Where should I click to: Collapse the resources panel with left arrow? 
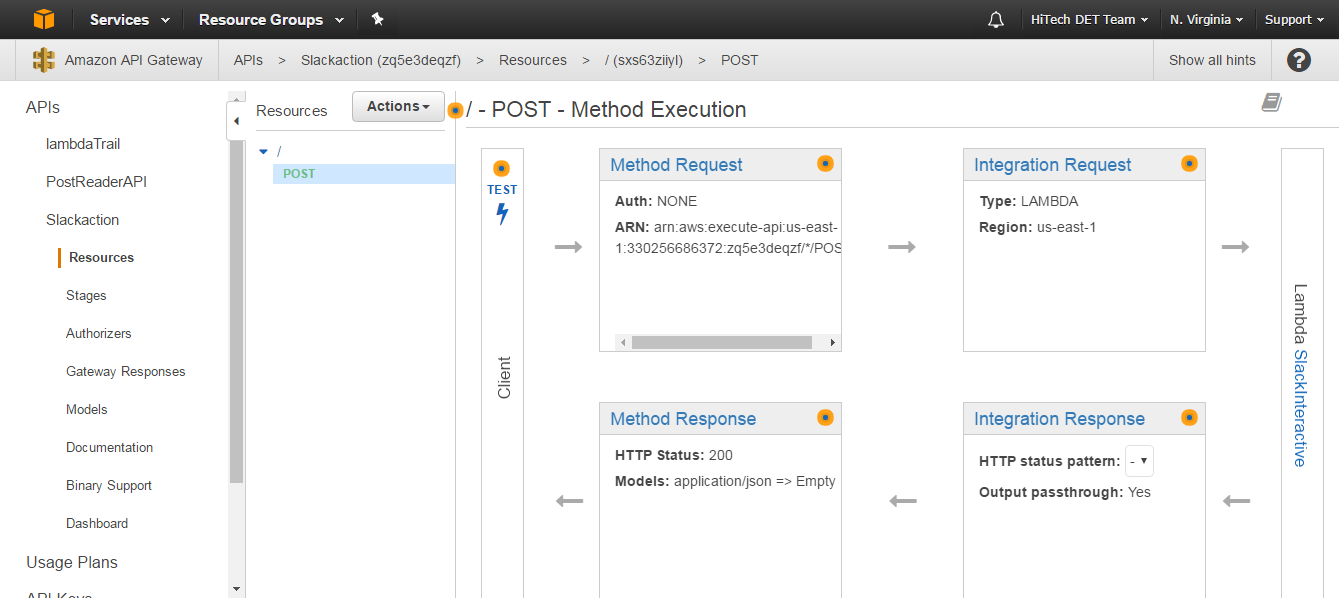pyautogui.click(x=236, y=121)
